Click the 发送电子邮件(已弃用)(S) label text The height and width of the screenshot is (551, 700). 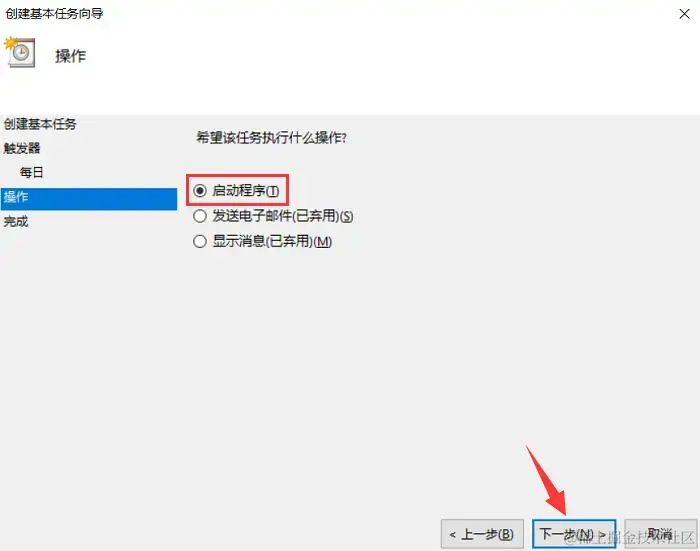(x=283, y=217)
